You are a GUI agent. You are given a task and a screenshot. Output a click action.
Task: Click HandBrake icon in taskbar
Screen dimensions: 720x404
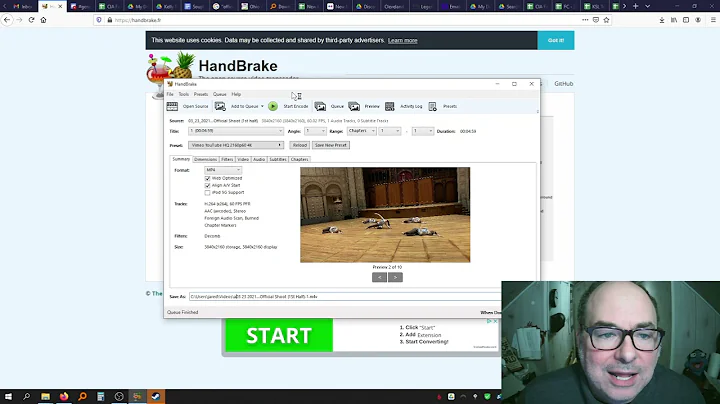pos(137,396)
